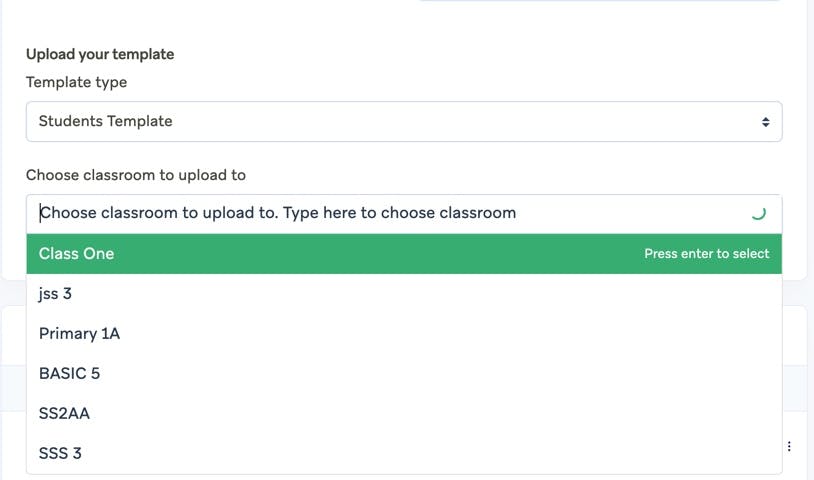
Task: Click the up-down arrows on Template type select
Action: 765,122
